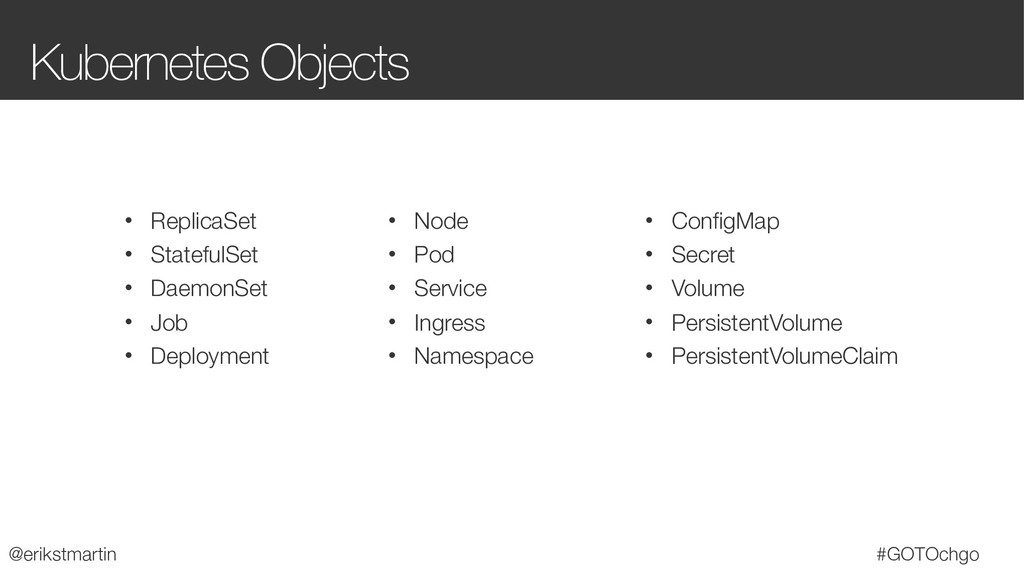The image size is (1024, 575).
Task: Click the bullet point before ConfigMap
Action: pyautogui.click(x=649, y=221)
